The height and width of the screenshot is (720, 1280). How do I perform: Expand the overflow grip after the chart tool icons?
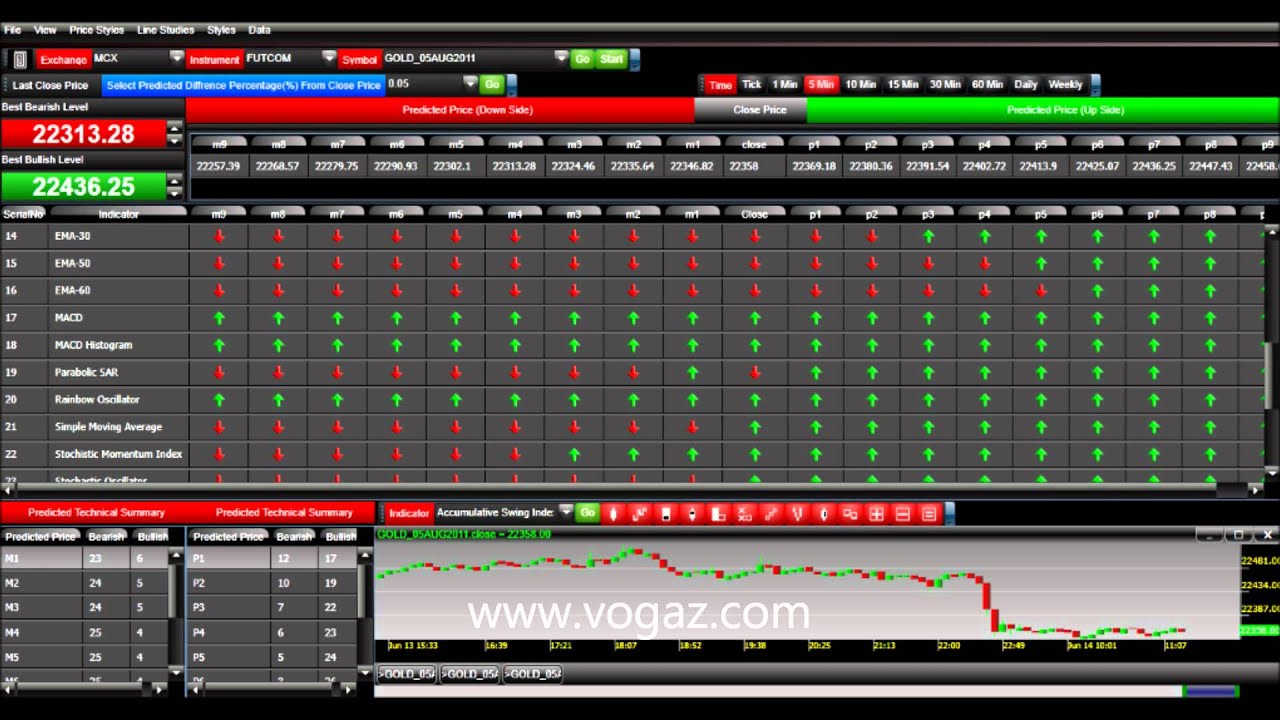tap(950, 513)
